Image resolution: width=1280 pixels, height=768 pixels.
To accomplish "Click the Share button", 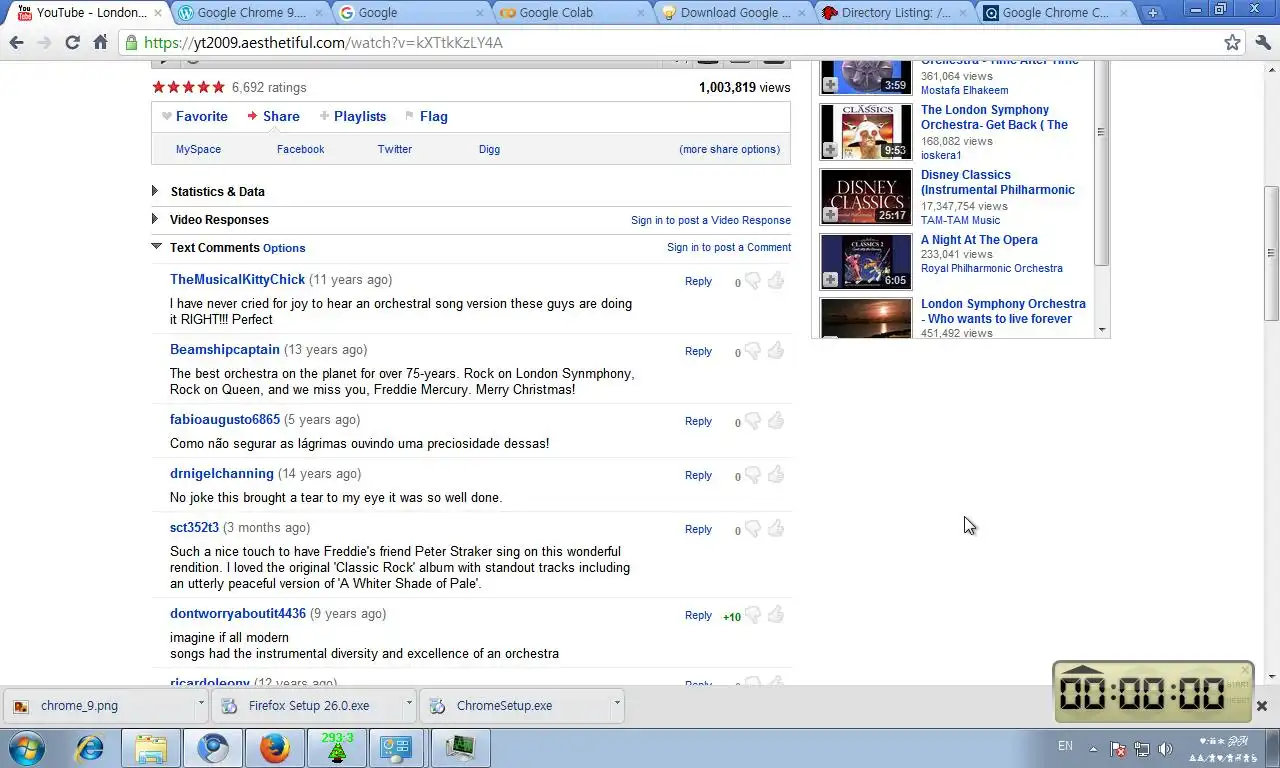I will point(273,116).
